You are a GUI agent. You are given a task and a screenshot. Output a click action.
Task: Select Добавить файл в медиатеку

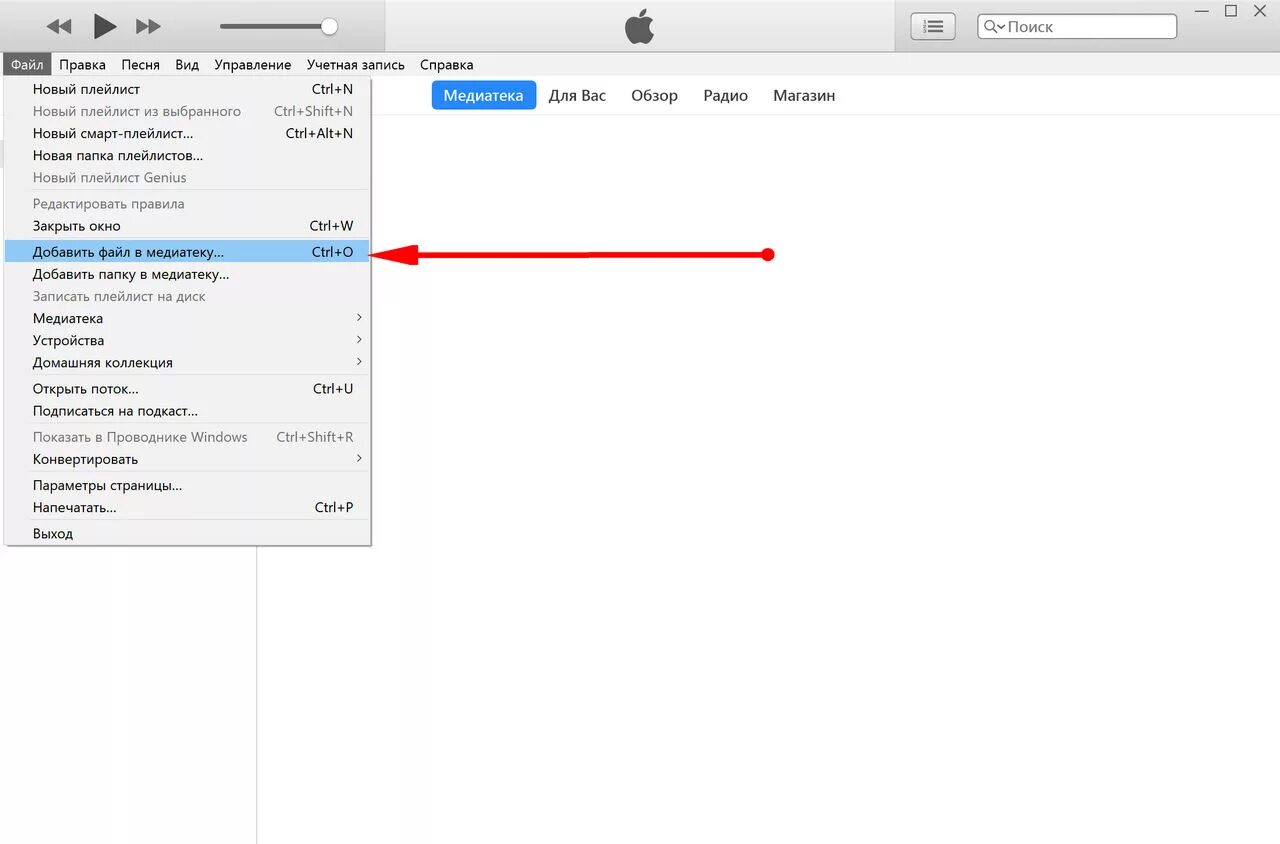(187, 252)
